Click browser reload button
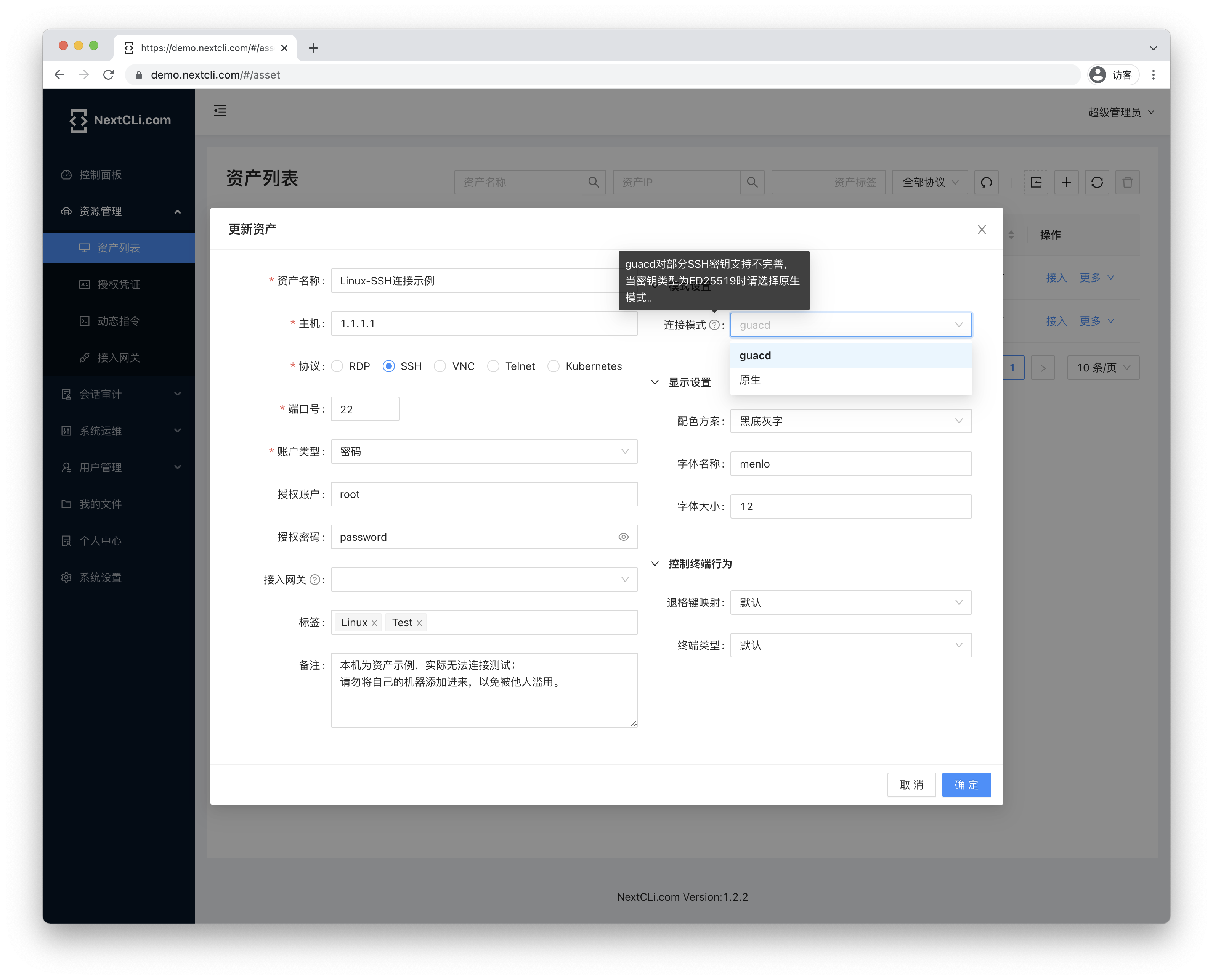 [108, 74]
